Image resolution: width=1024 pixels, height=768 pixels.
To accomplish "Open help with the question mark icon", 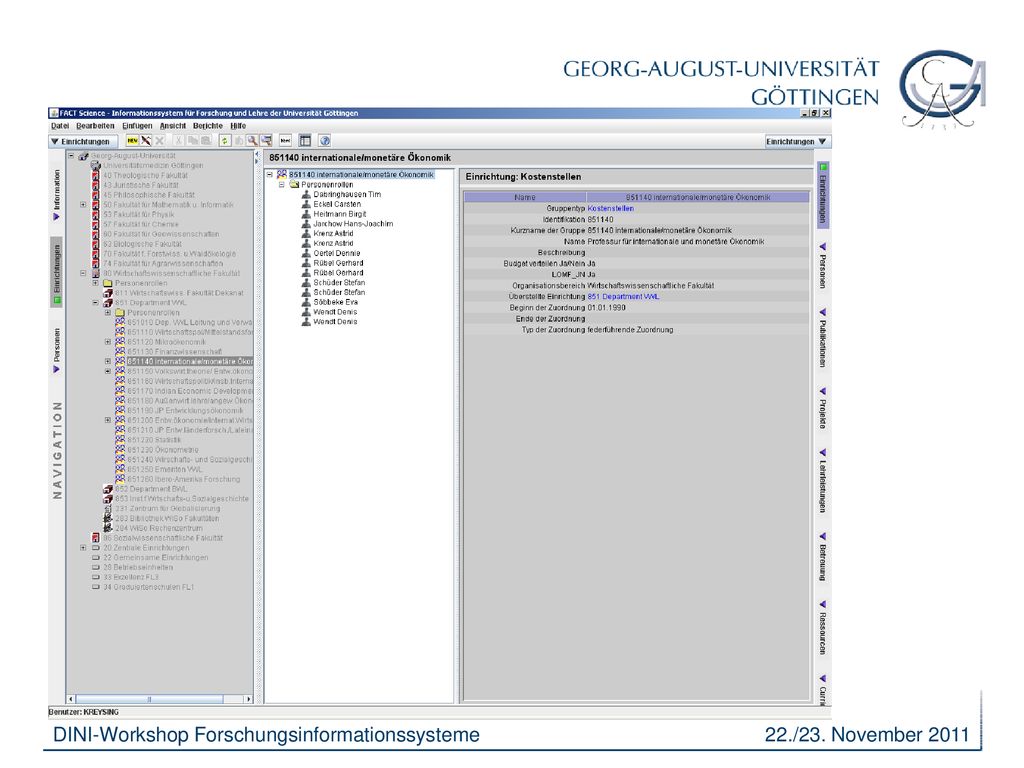I will (x=325, y=141).
